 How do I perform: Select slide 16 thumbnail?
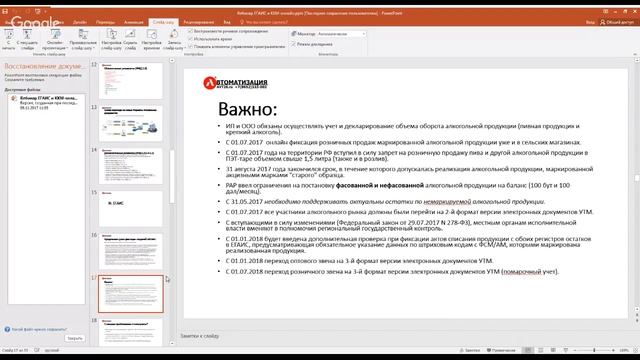point(131,251)
